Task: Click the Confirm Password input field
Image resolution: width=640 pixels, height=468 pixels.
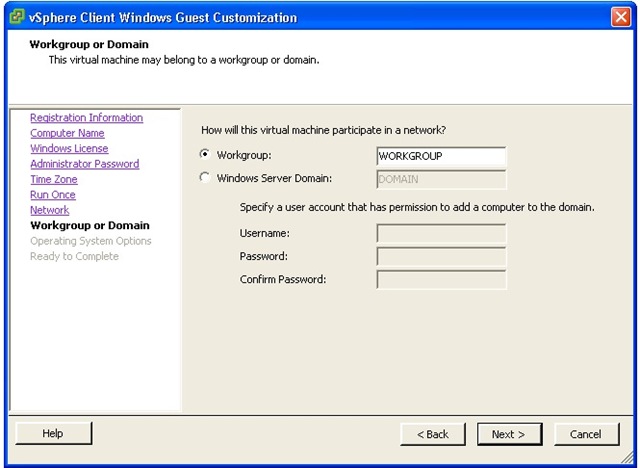Action: pyautogui.click(x=441, y=279)
